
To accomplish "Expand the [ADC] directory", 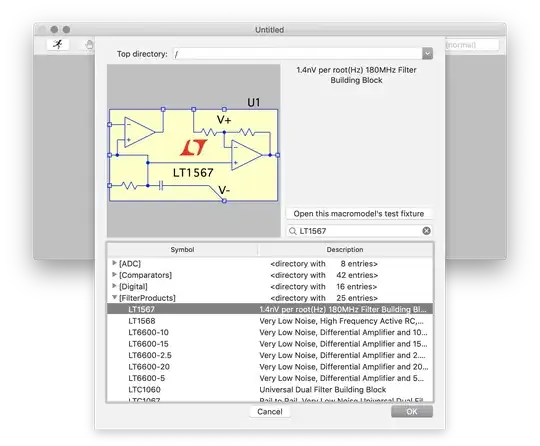I will point(114,263).
